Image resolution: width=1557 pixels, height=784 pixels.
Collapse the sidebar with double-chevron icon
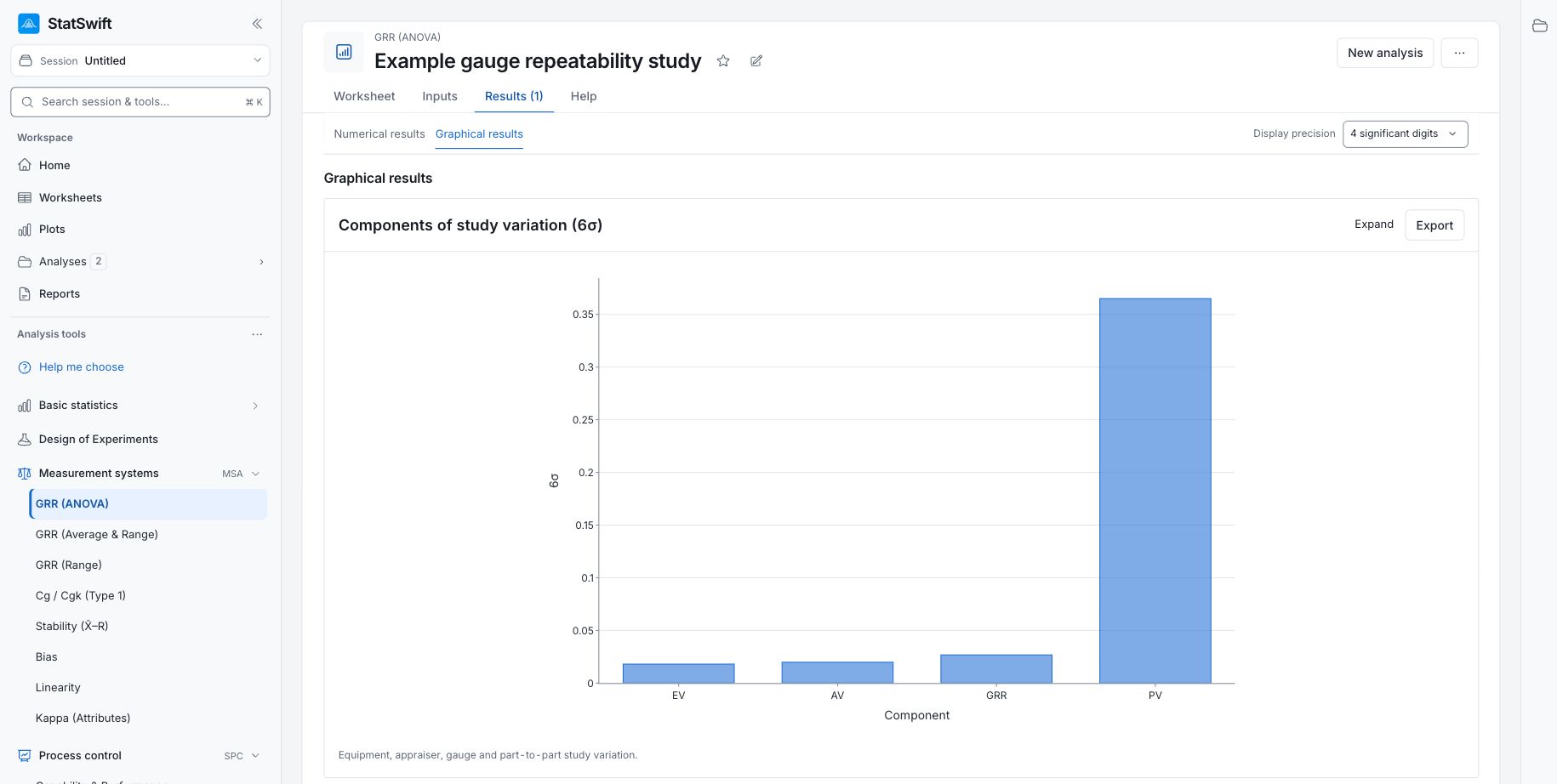point(257,24)
